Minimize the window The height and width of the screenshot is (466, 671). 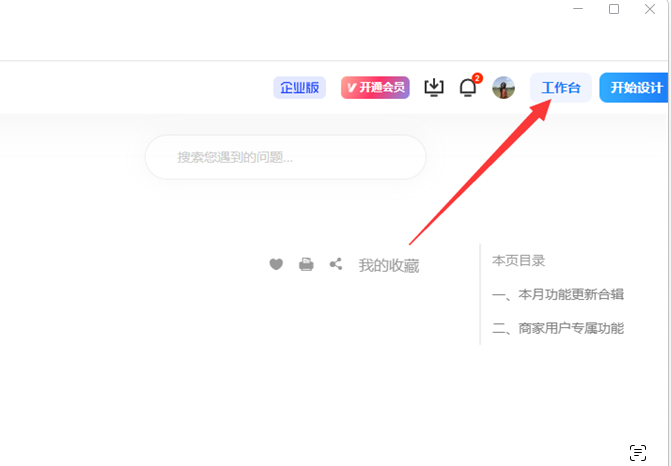(578, 9)
